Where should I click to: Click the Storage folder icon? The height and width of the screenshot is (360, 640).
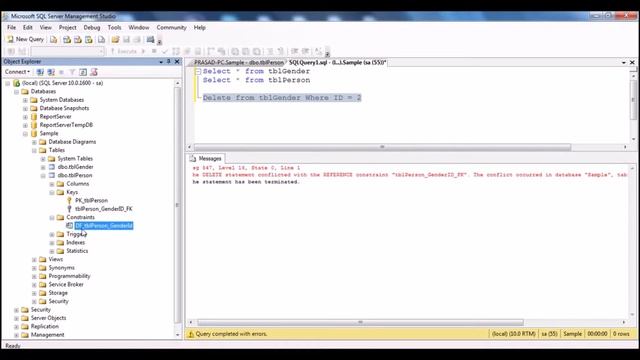click(x=42, y=293)
